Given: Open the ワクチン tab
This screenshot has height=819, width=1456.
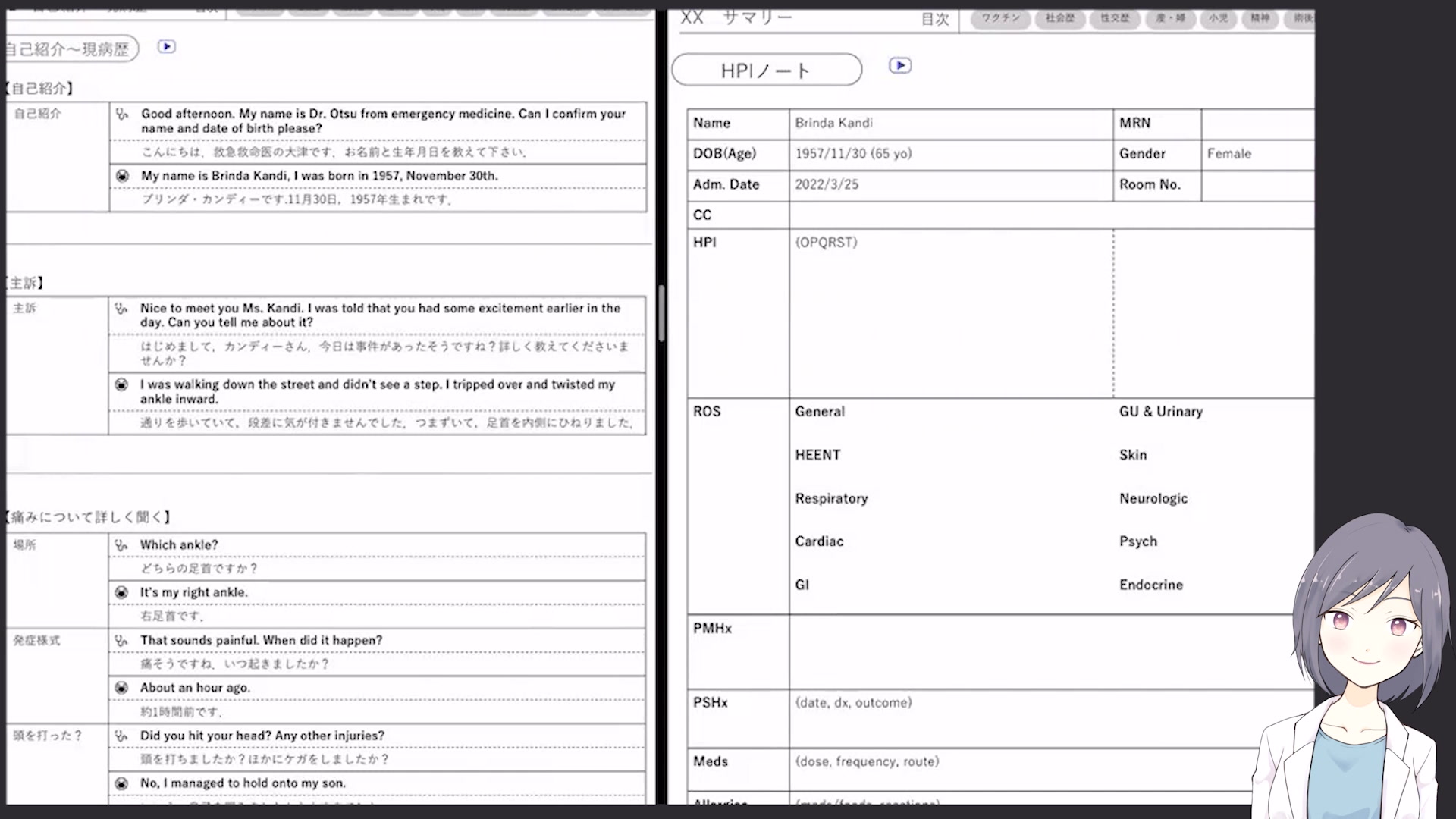Looking at the screenshot, I should coord(1000,18).
